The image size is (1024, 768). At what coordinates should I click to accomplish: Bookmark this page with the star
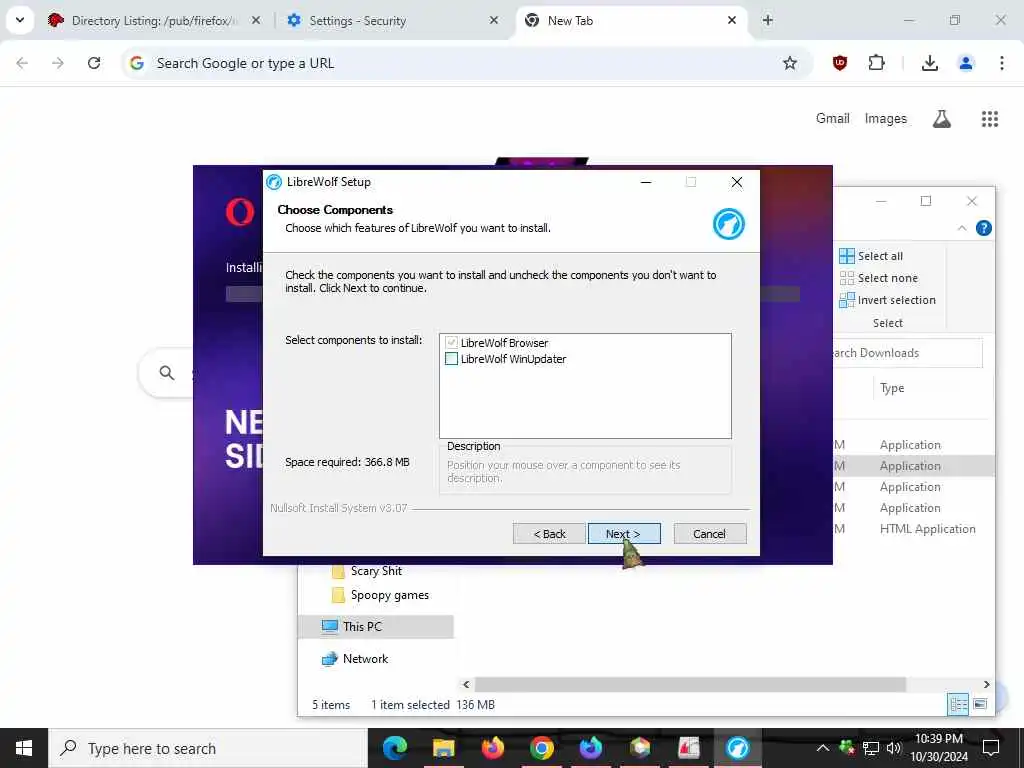(790, 63)
